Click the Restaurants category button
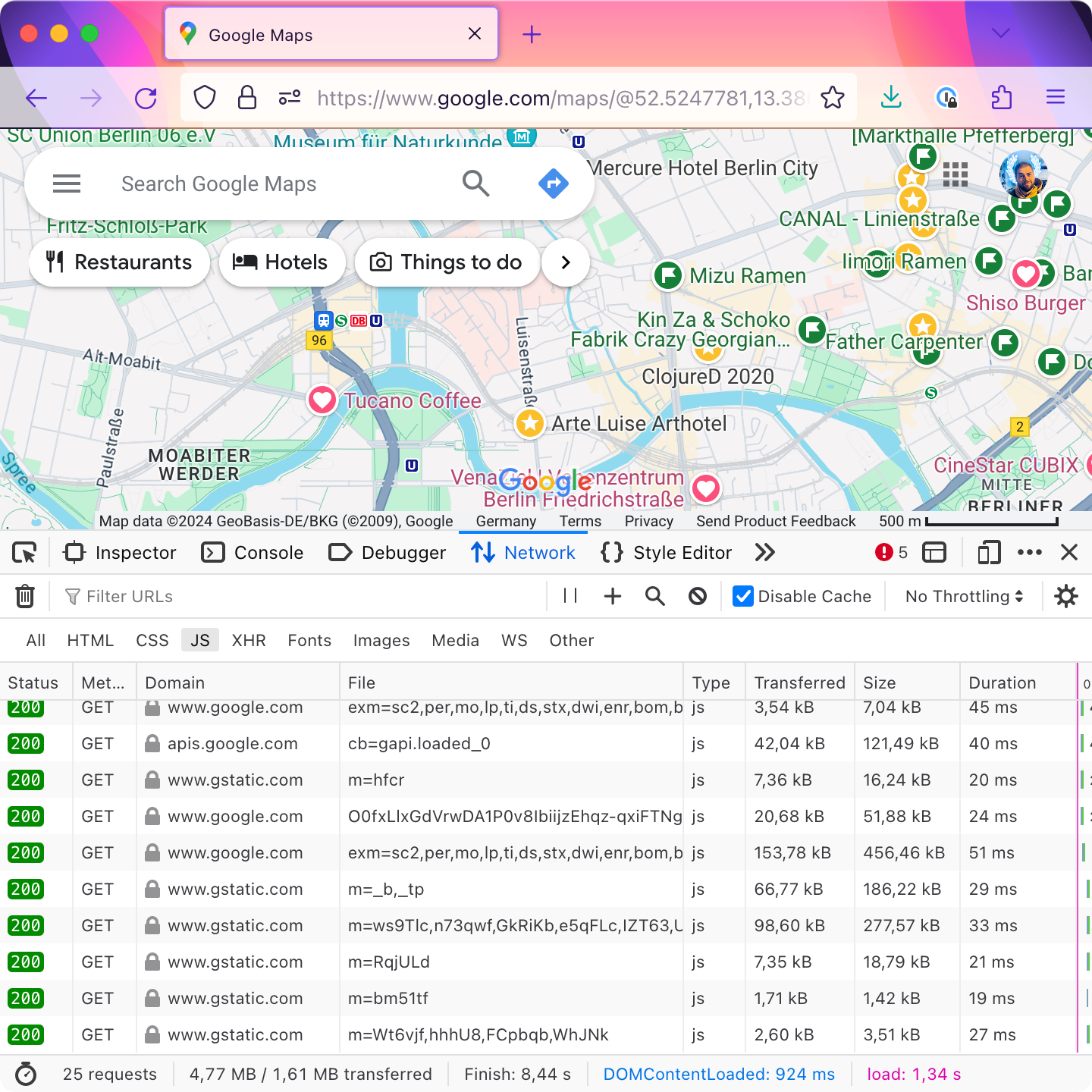This screenshot has width=1092, height=1092. coord(119,262)
